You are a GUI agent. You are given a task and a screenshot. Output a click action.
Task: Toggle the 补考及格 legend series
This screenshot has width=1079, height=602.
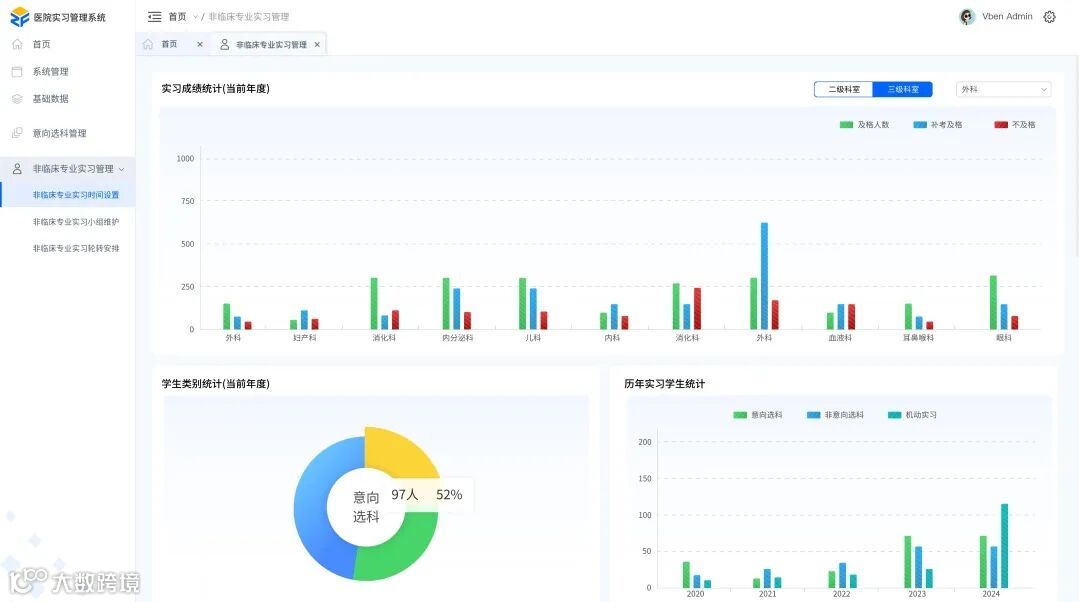(938, 125)
